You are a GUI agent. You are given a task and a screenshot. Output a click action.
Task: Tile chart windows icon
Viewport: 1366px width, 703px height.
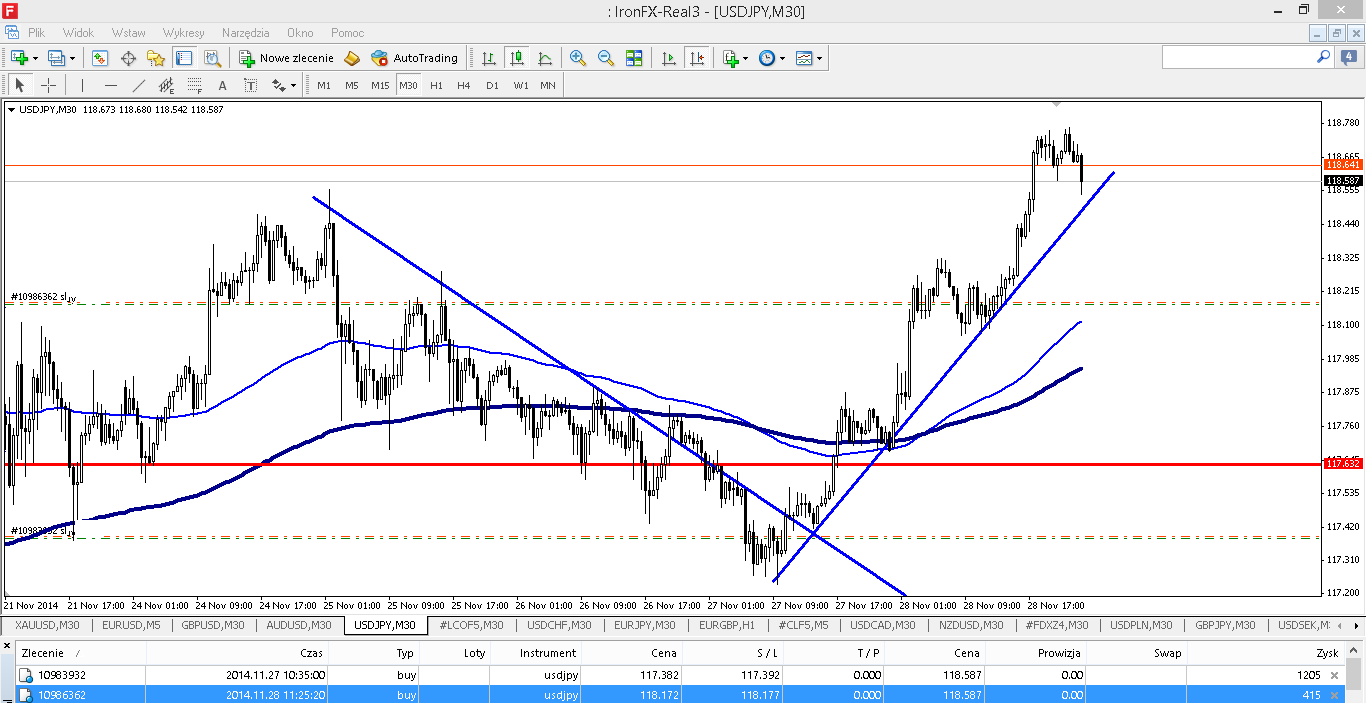tap(634, 58)
